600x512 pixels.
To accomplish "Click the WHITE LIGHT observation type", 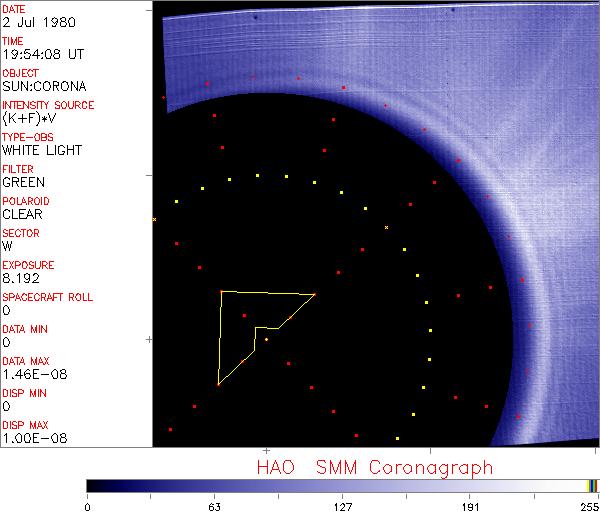I will [x=42, y=150].
